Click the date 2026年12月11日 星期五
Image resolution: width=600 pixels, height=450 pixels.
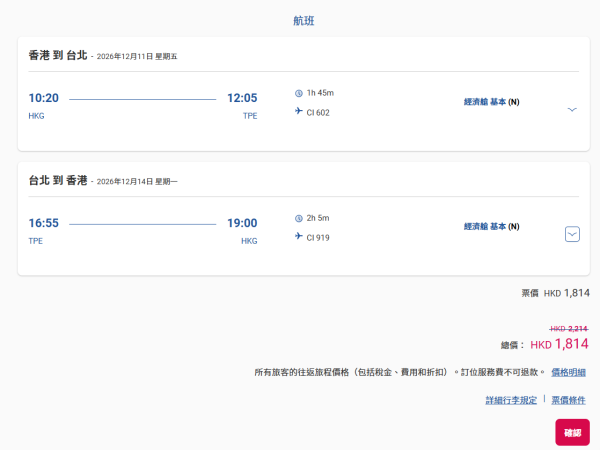pyautogui.click(x=137, y=57)
